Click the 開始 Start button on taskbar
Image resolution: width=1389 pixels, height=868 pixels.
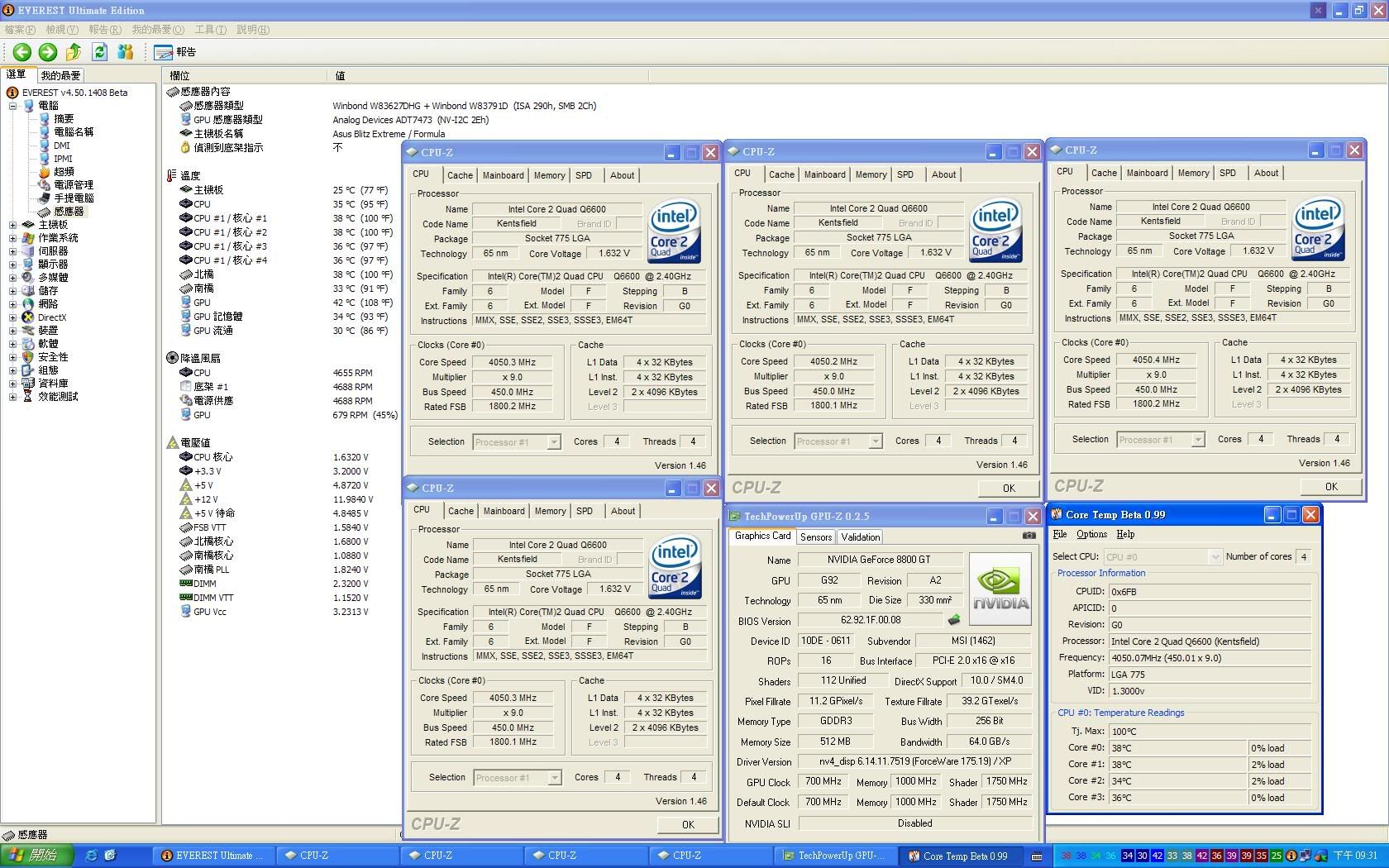coord(37,856)
